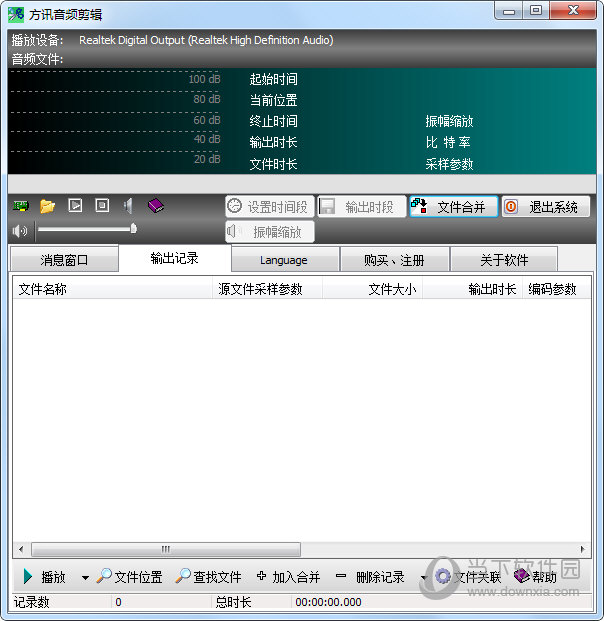Select the 输出记录 tab
604x621 pixels.
pyautogui.click(x=175, y=258)
